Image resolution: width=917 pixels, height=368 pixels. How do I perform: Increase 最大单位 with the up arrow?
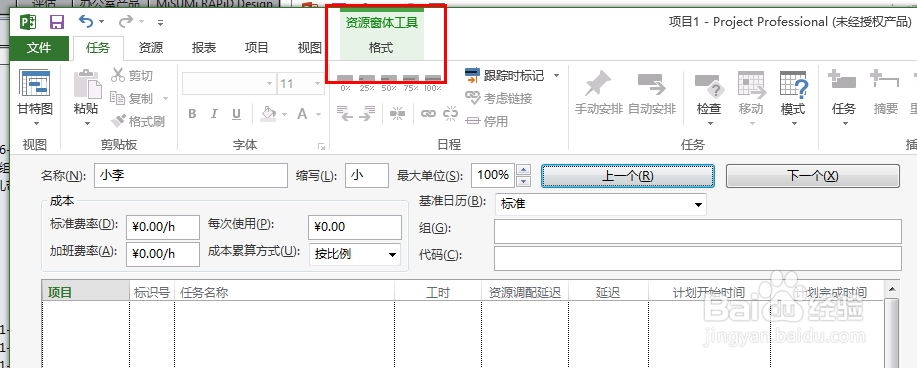(x=524, y=170)
